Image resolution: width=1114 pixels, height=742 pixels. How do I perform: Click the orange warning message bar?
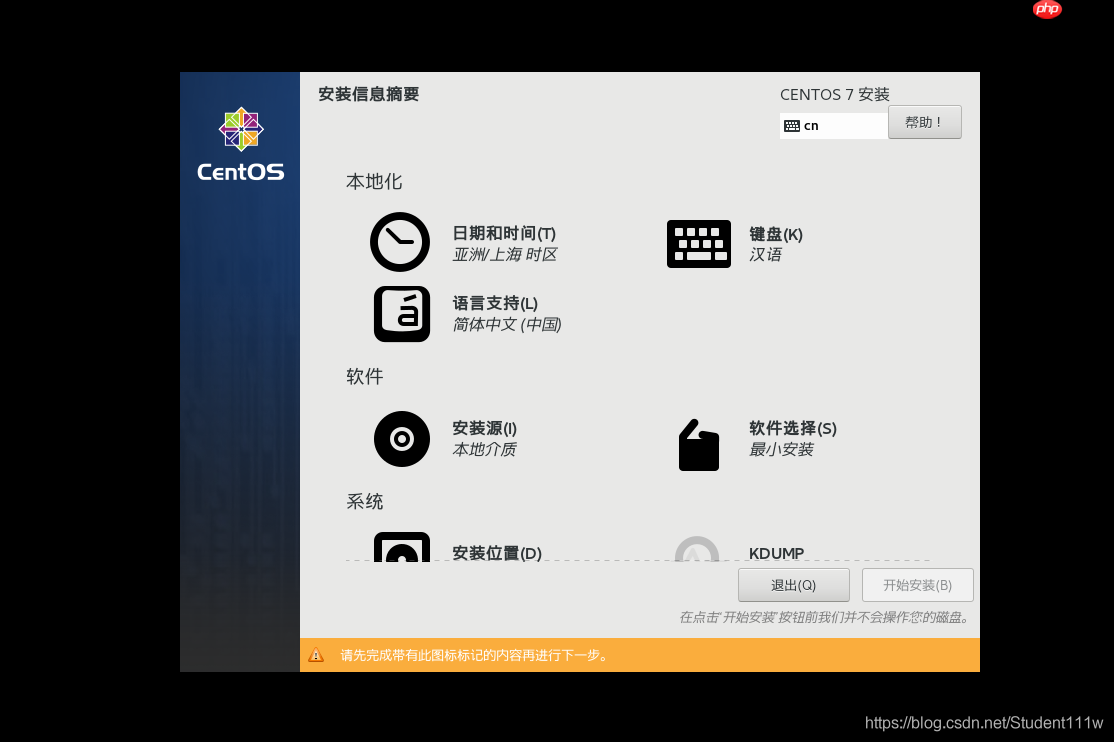coord(640,654)
